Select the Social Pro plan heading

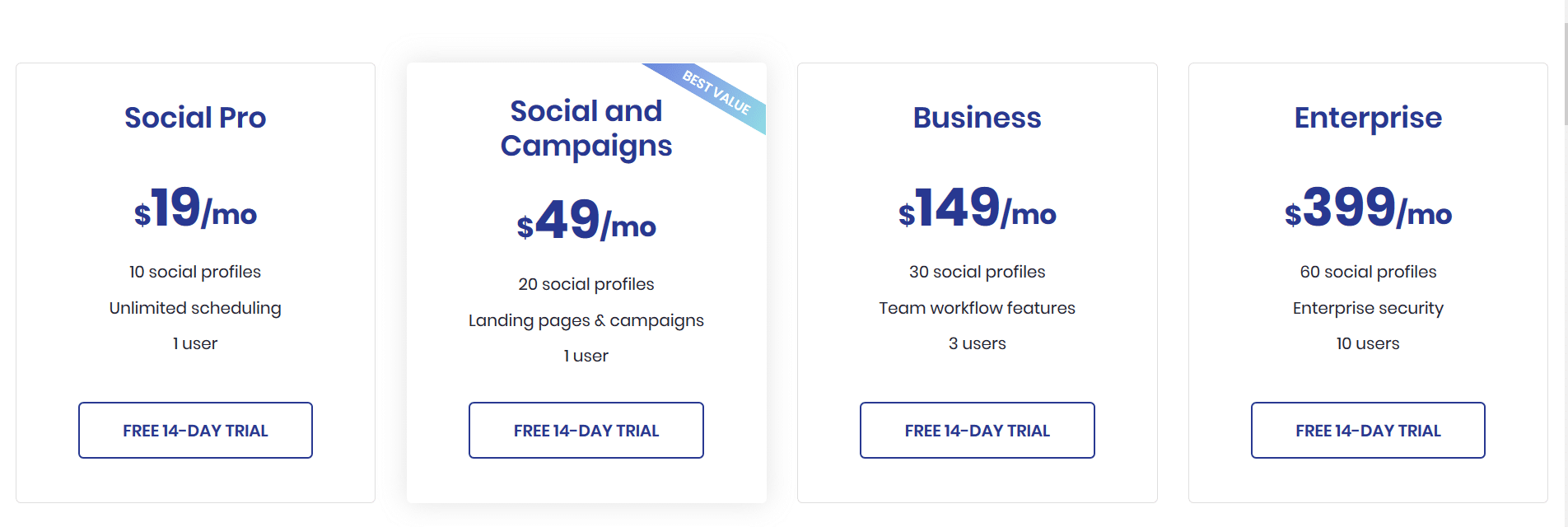pyautogui.click(x=195, y=117)
